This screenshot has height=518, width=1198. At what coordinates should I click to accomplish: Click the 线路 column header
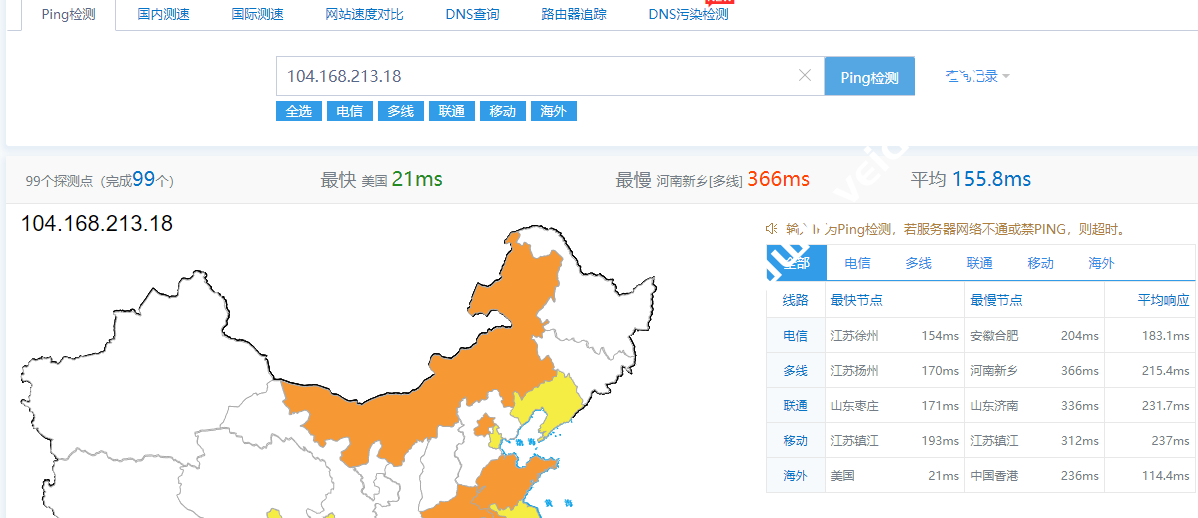coord(795,300)
